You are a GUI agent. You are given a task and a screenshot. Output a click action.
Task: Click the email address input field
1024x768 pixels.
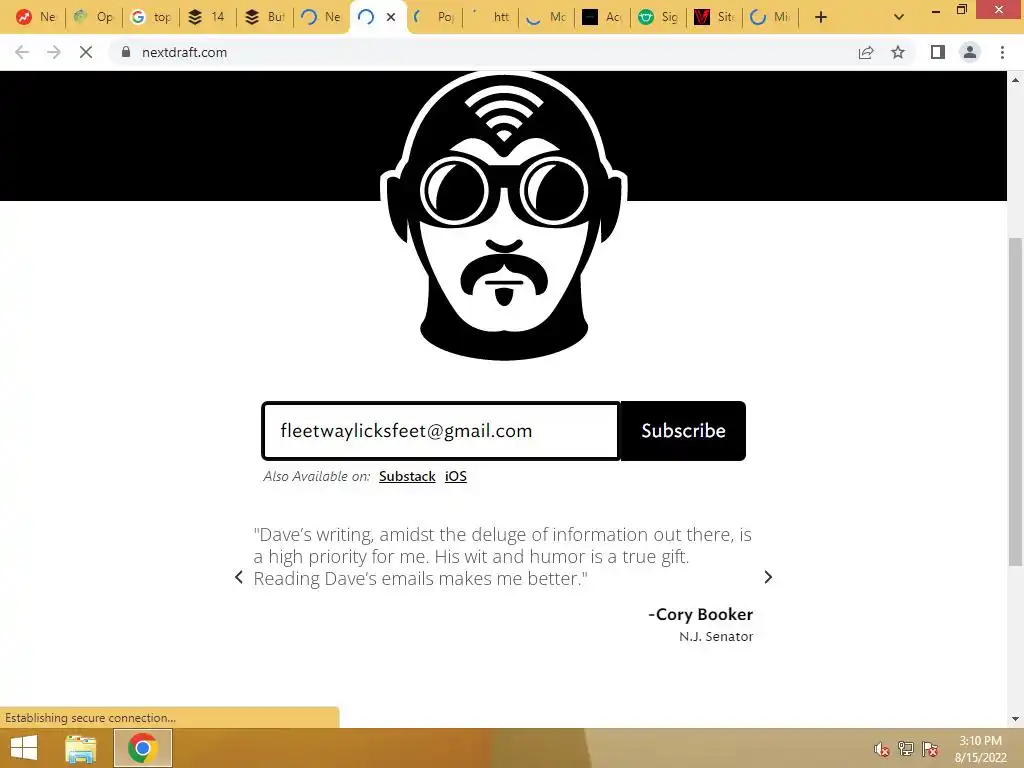coord(440,431)
